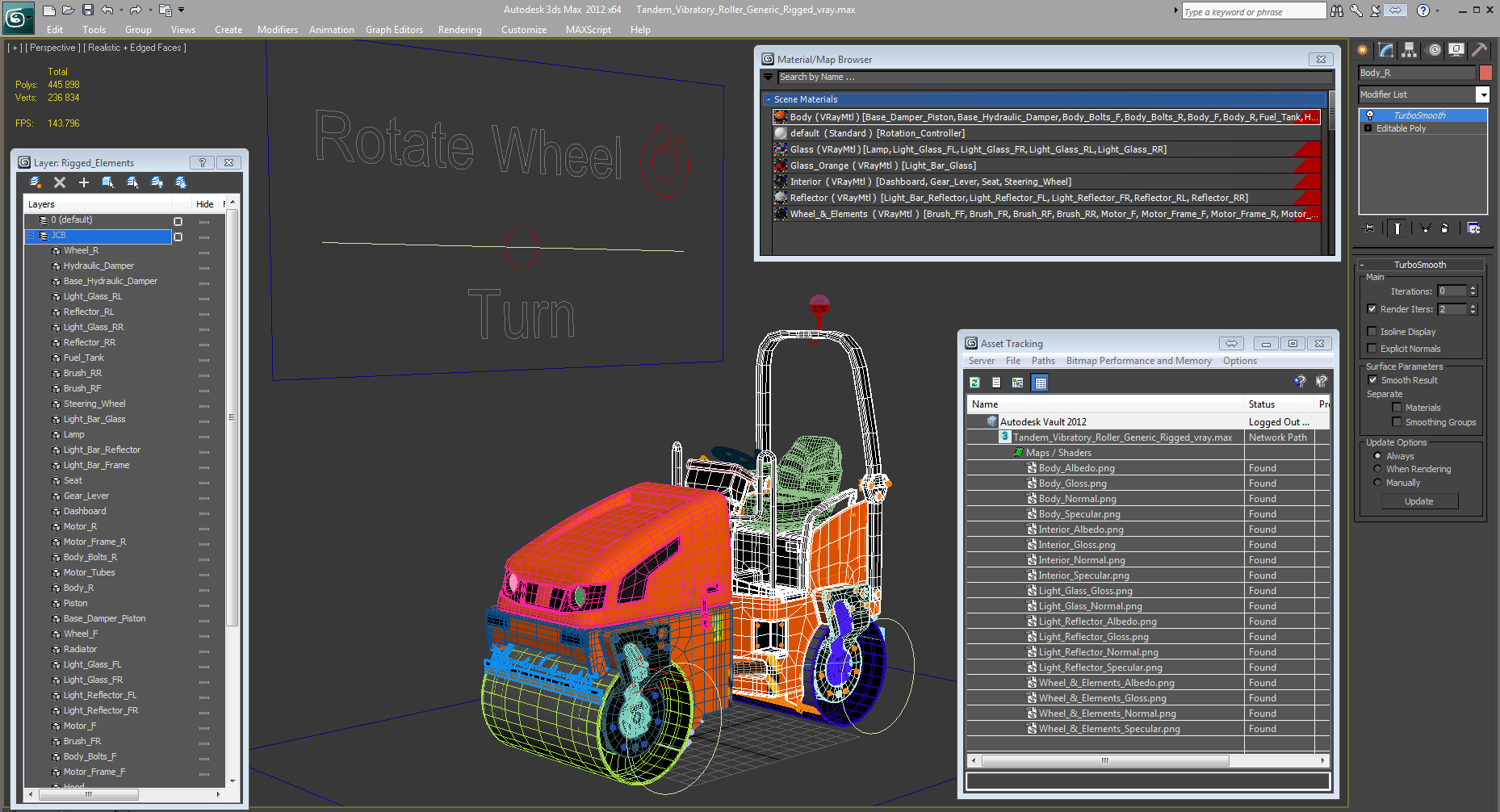
Task: Open the Rendering menu
Action: point(460,30)
